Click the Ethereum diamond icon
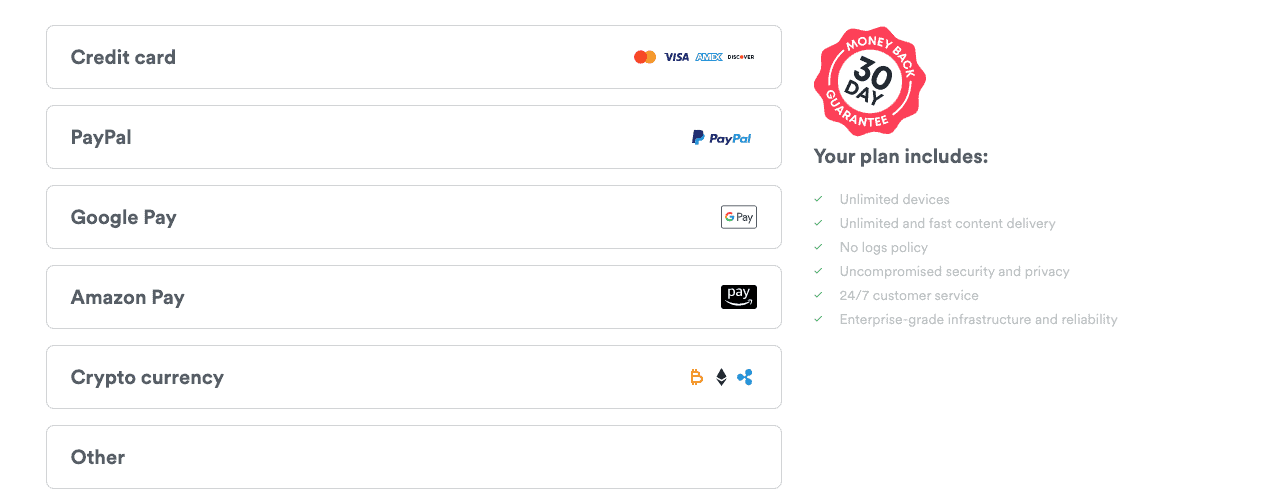The width and height of the screenshot is (1267, 496). 721,377
